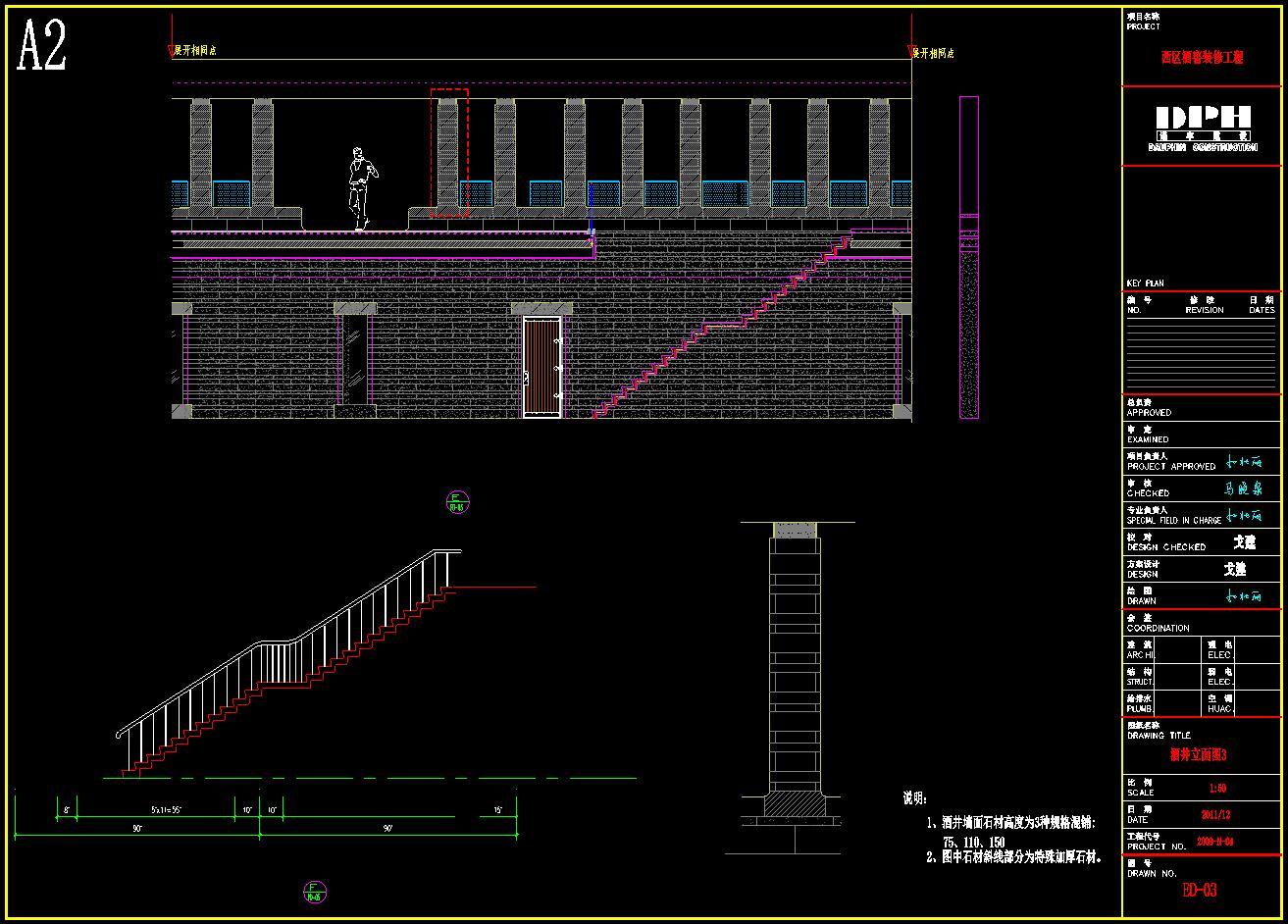Select the REVISION column header

[1204, 310]
